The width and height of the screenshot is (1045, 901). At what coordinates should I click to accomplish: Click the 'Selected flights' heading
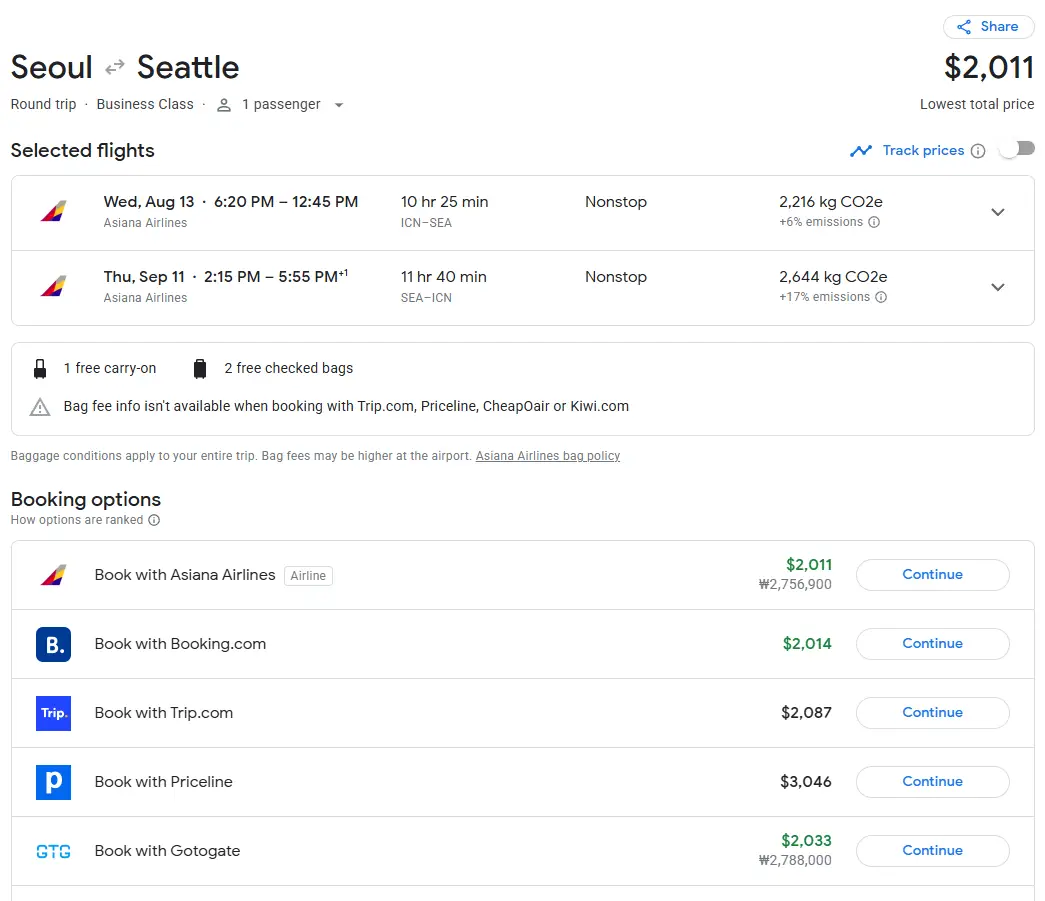(83, 151)
